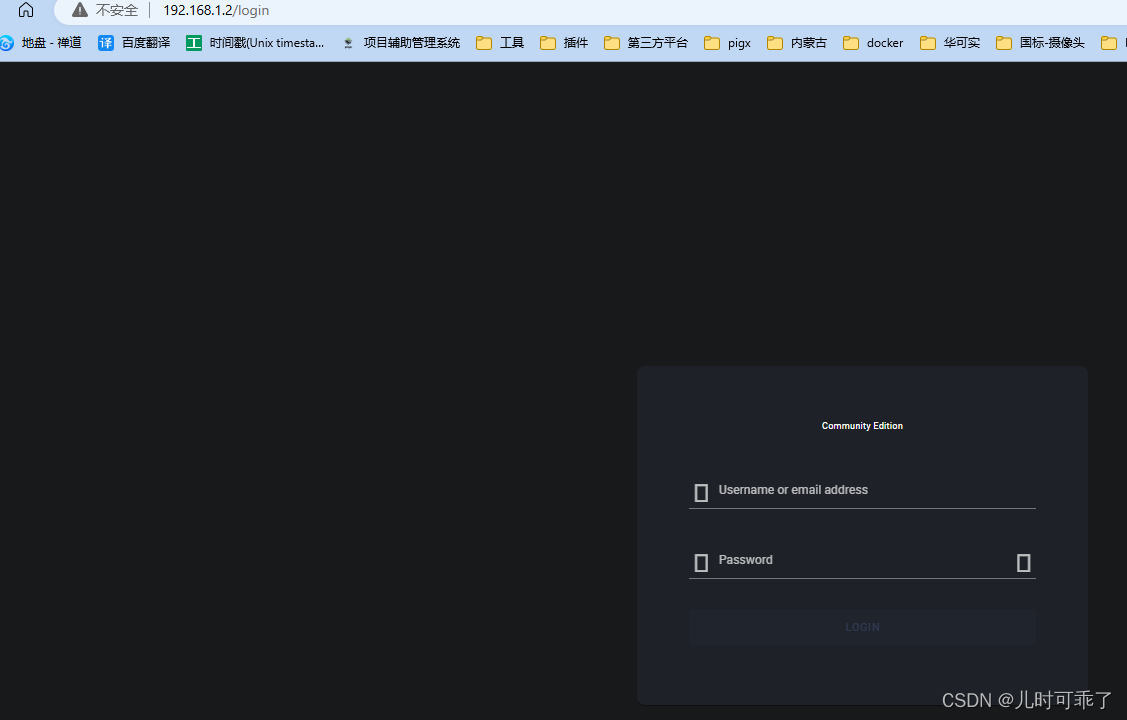This screenshot has height=720, width=1127.
Task: Open the 百度翻译 bookmark
Action: 133,42
